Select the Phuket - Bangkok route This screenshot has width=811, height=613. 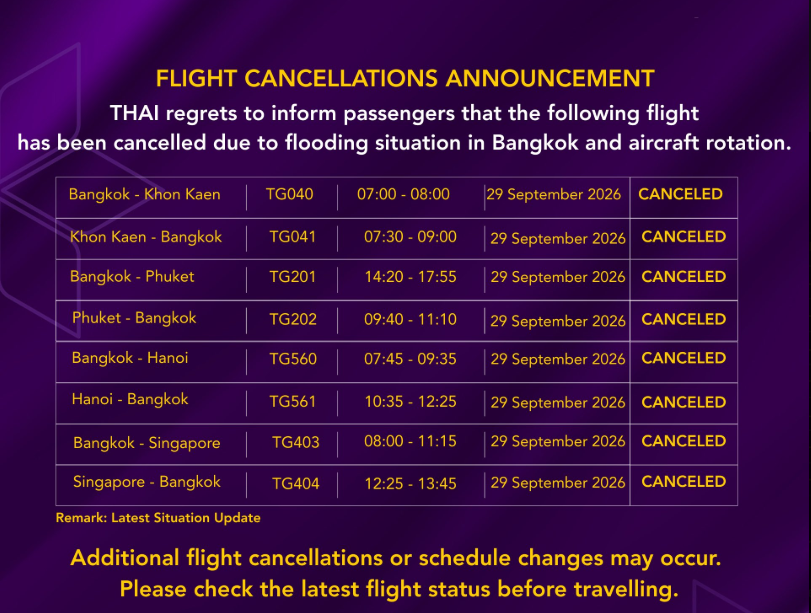pos(134,318)
